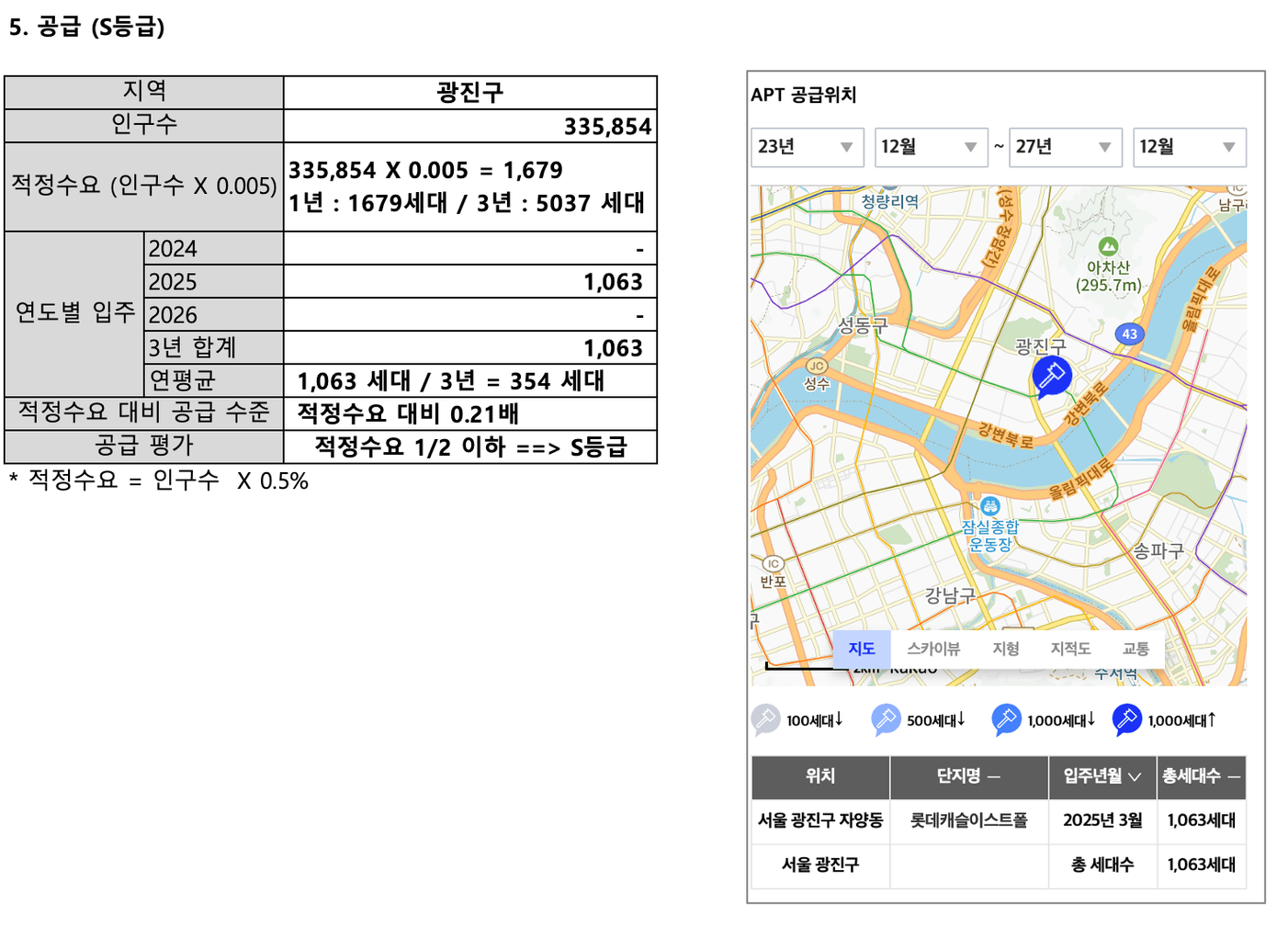
Task: Open the start year 23년 dropdown
Action: 807,147
